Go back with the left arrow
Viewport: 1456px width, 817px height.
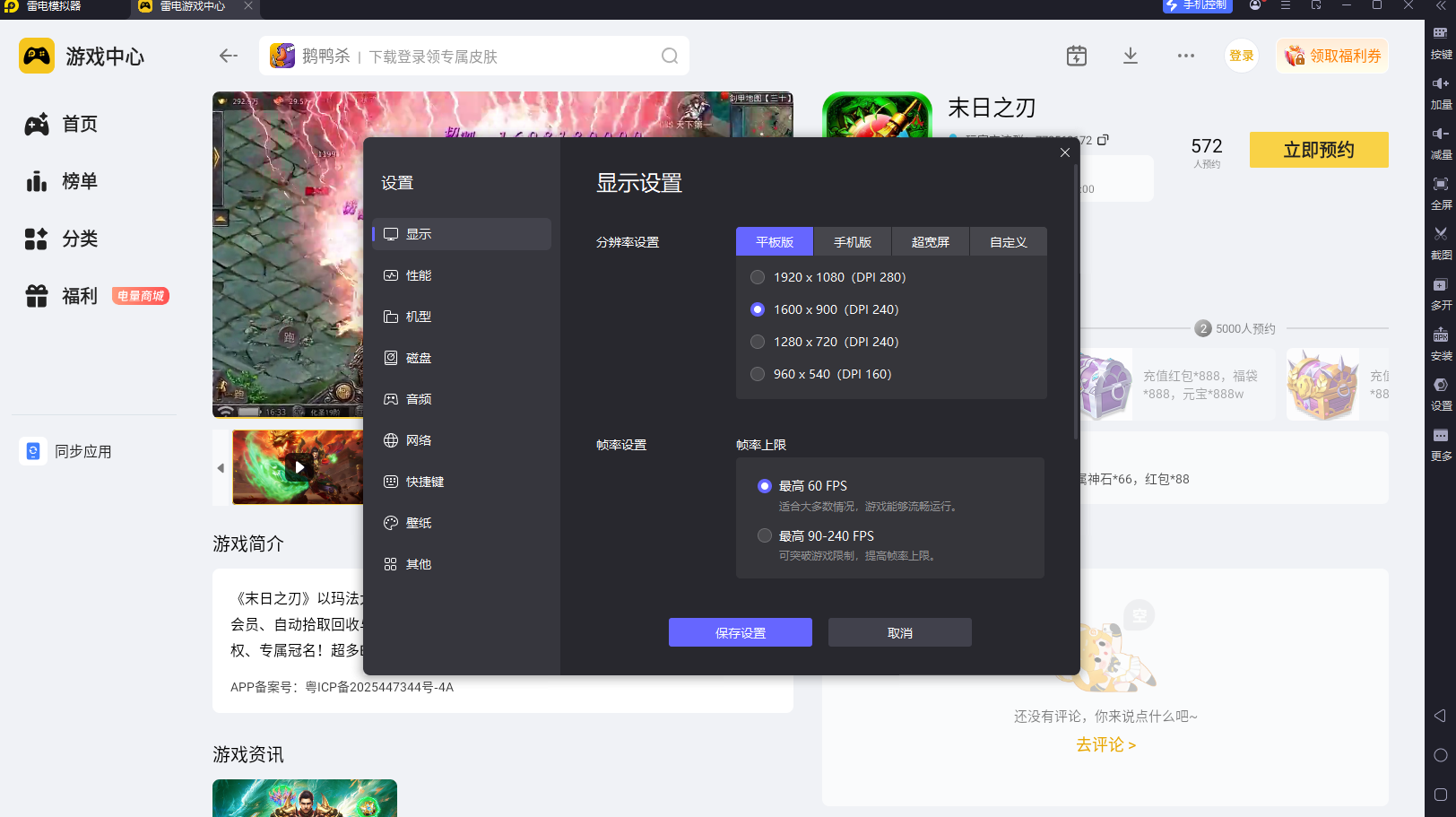coord(229,56)
